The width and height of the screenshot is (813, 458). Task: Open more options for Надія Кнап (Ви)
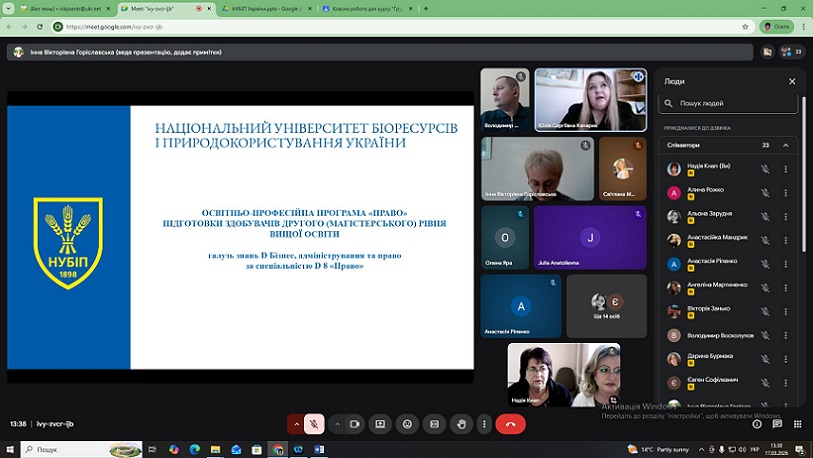tap(786, 169)
